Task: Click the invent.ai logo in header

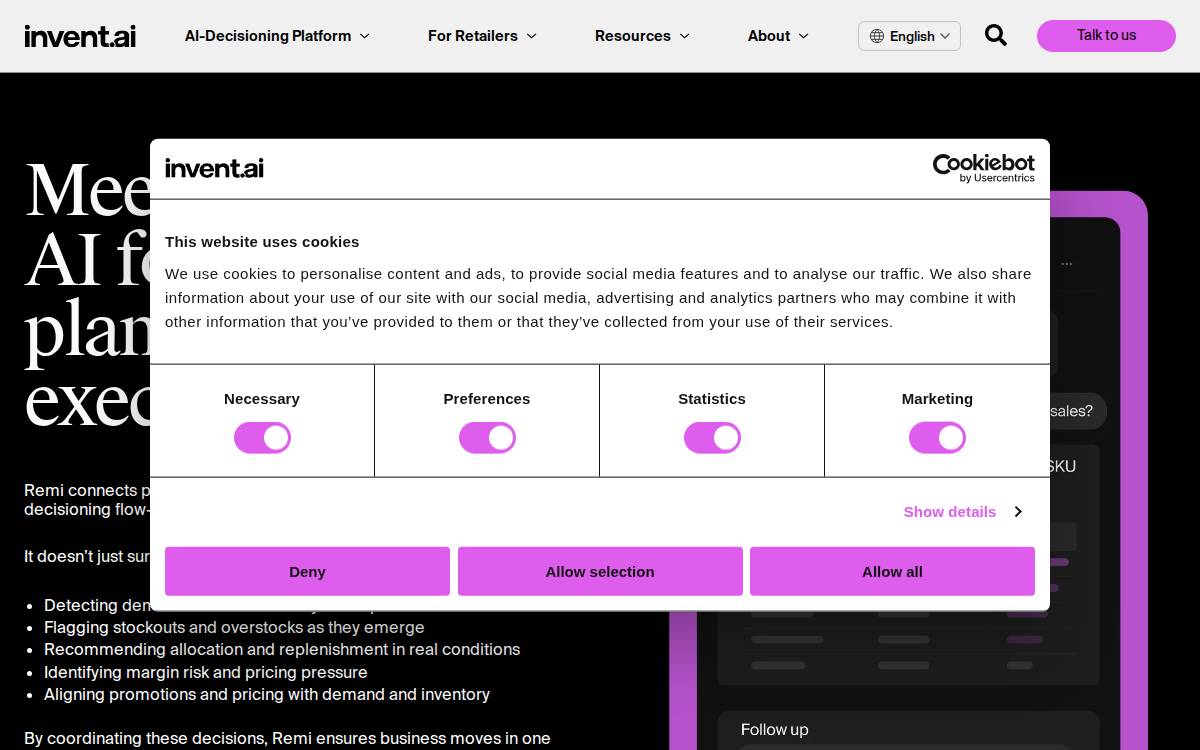Action: [80, 37]
